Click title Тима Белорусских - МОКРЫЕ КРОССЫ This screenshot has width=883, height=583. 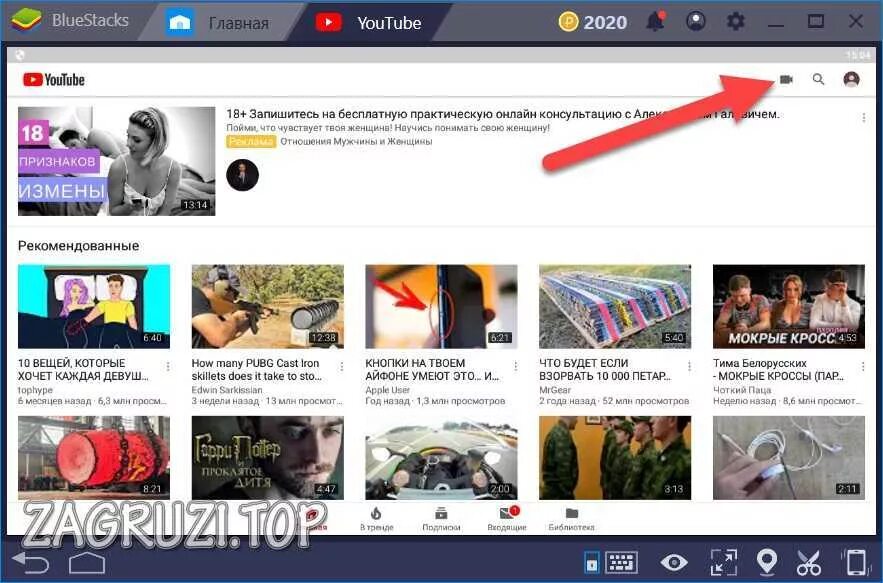click(x=779, y=370)
